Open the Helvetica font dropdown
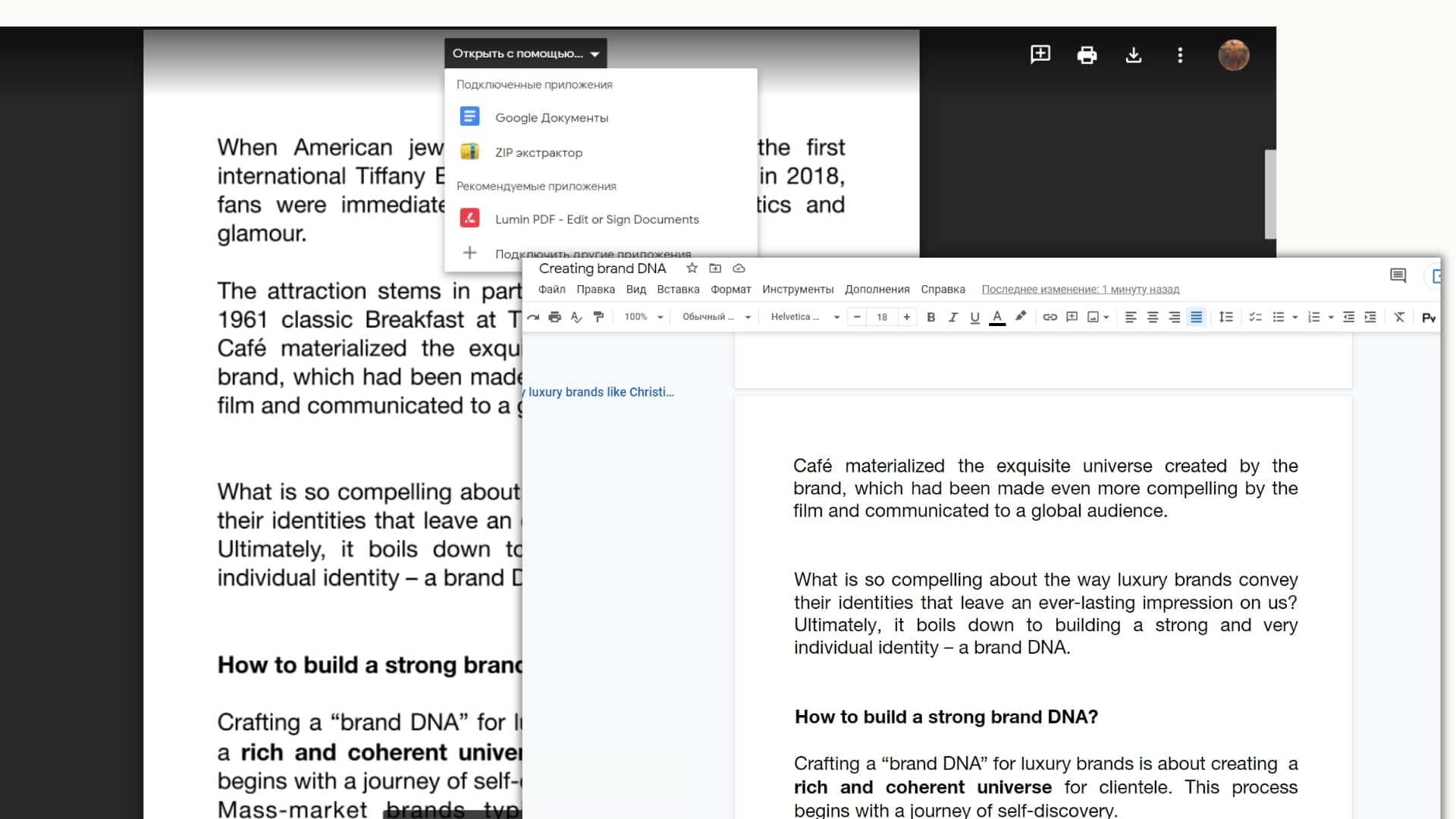This screenshot has height=819, width=1456. pos(805,317)
